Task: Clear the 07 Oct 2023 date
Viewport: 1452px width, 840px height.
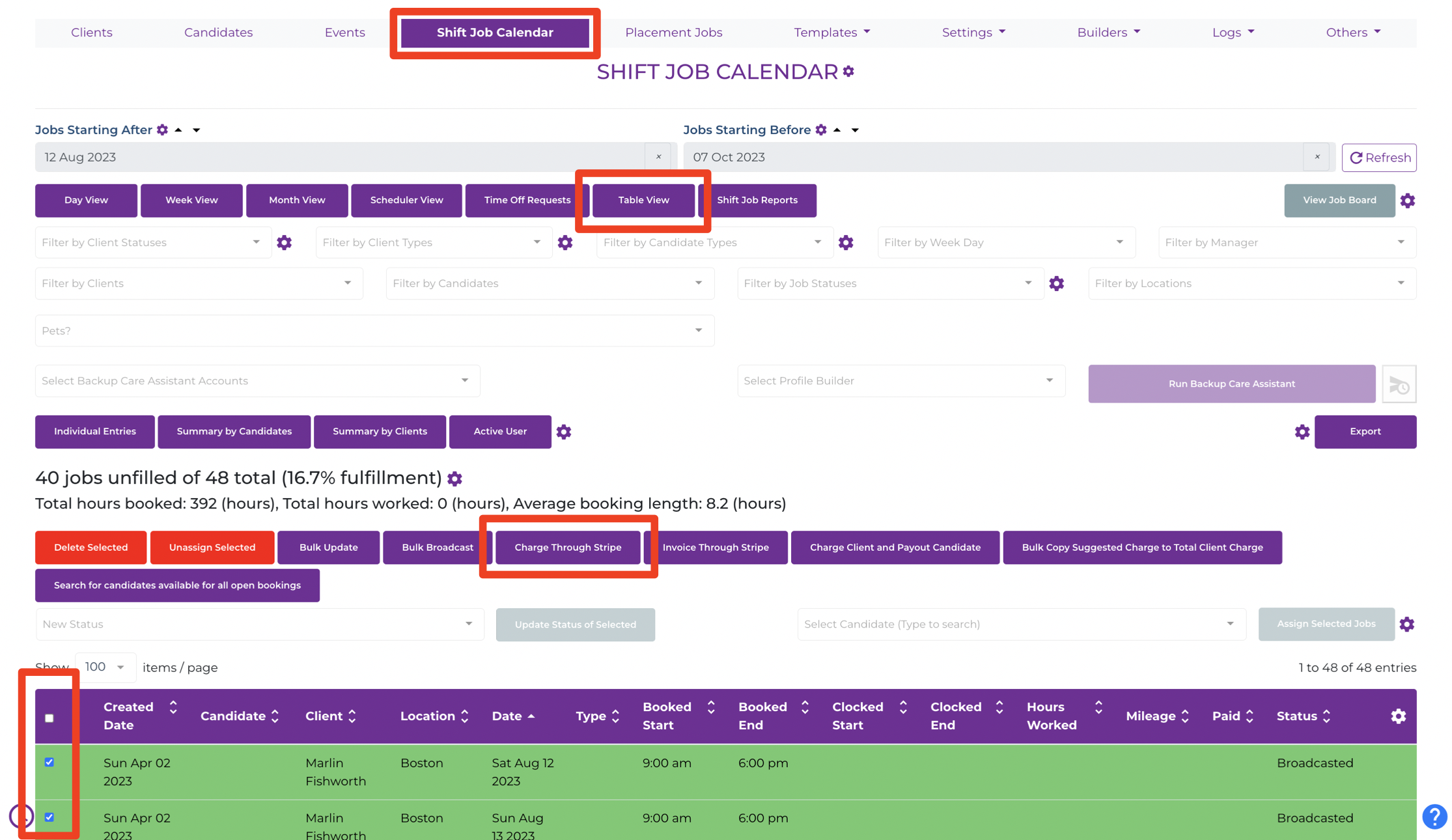Action: point(1317,157)
